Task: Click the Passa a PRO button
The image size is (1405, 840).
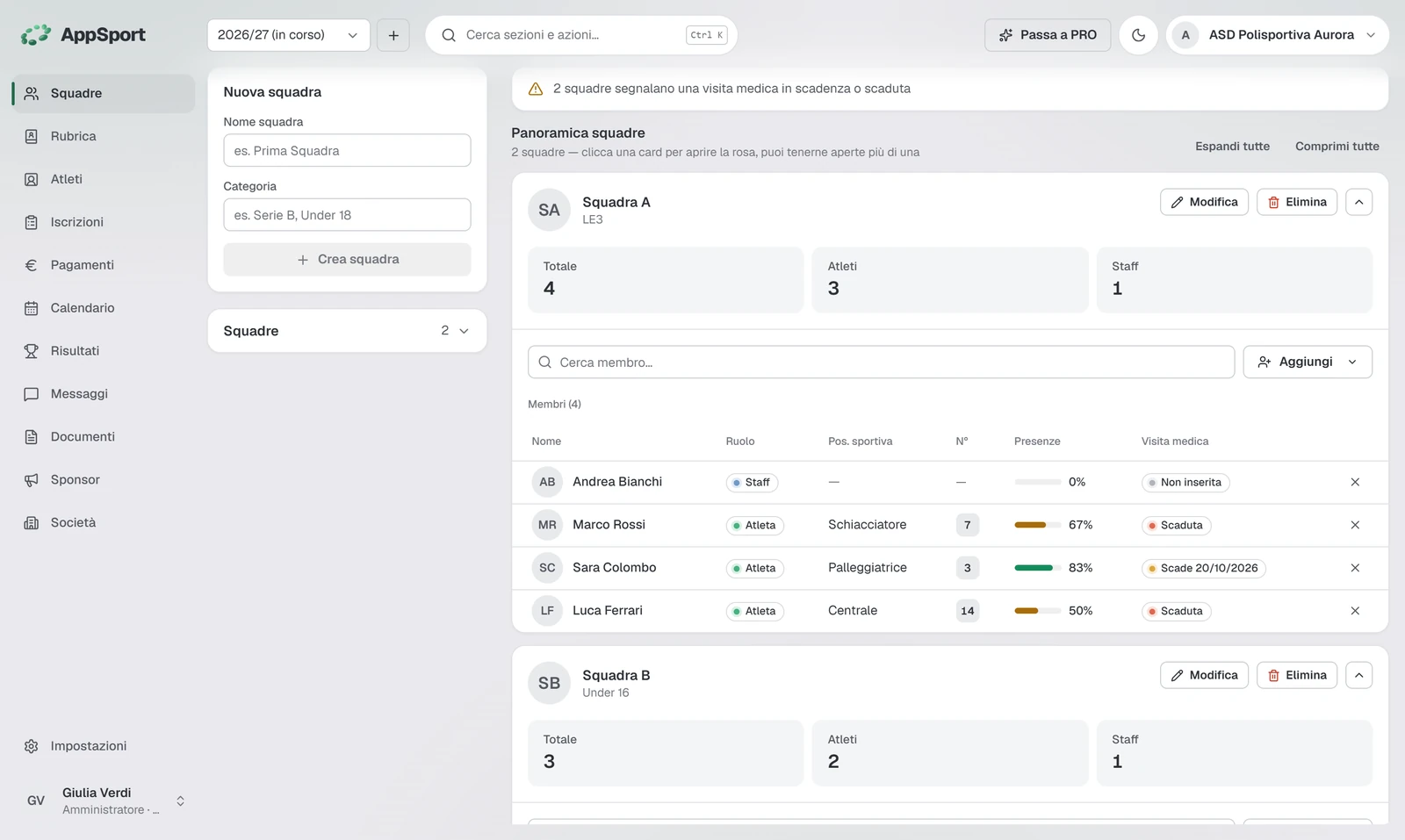Action: tap(1048, 35)
